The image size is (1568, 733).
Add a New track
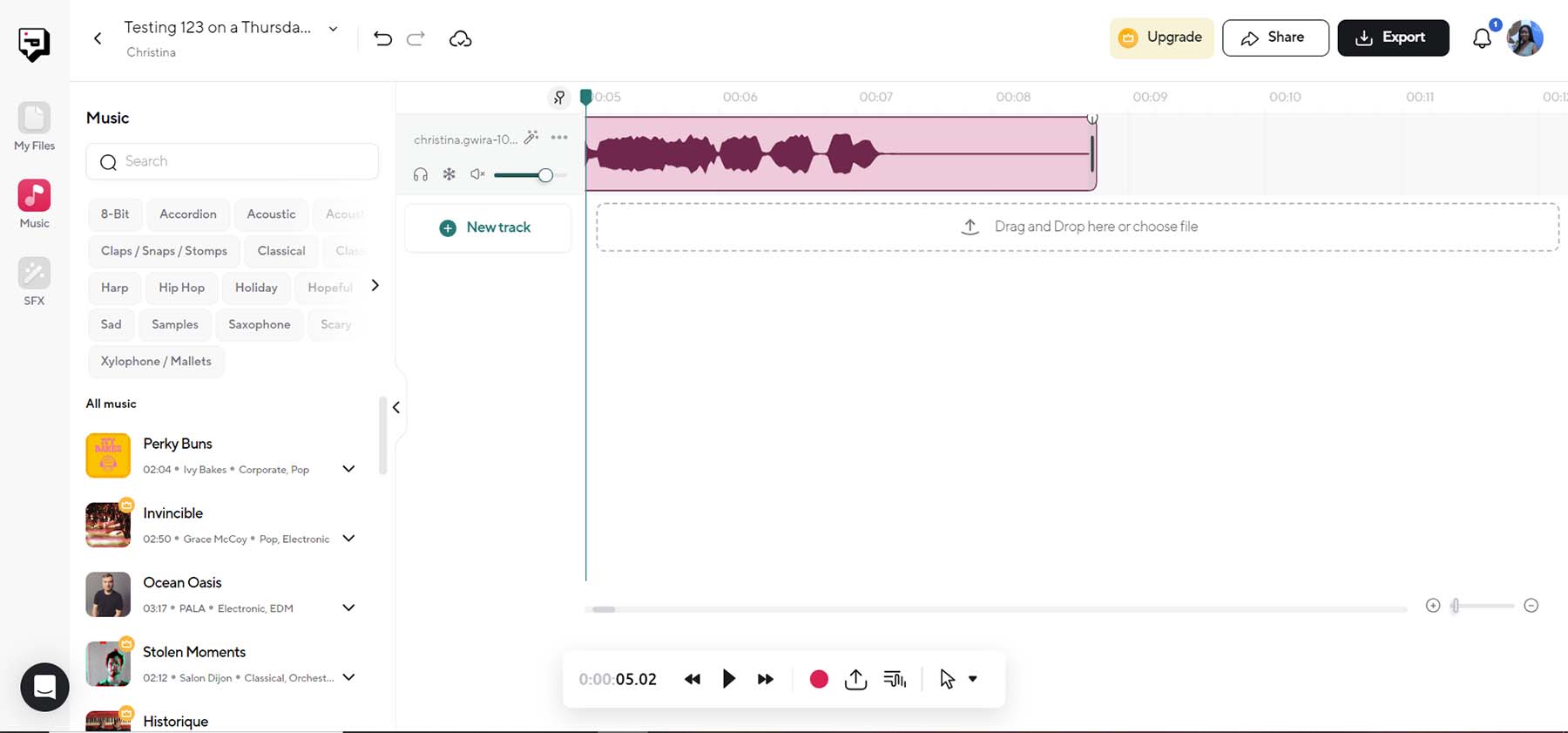point(487,227)
